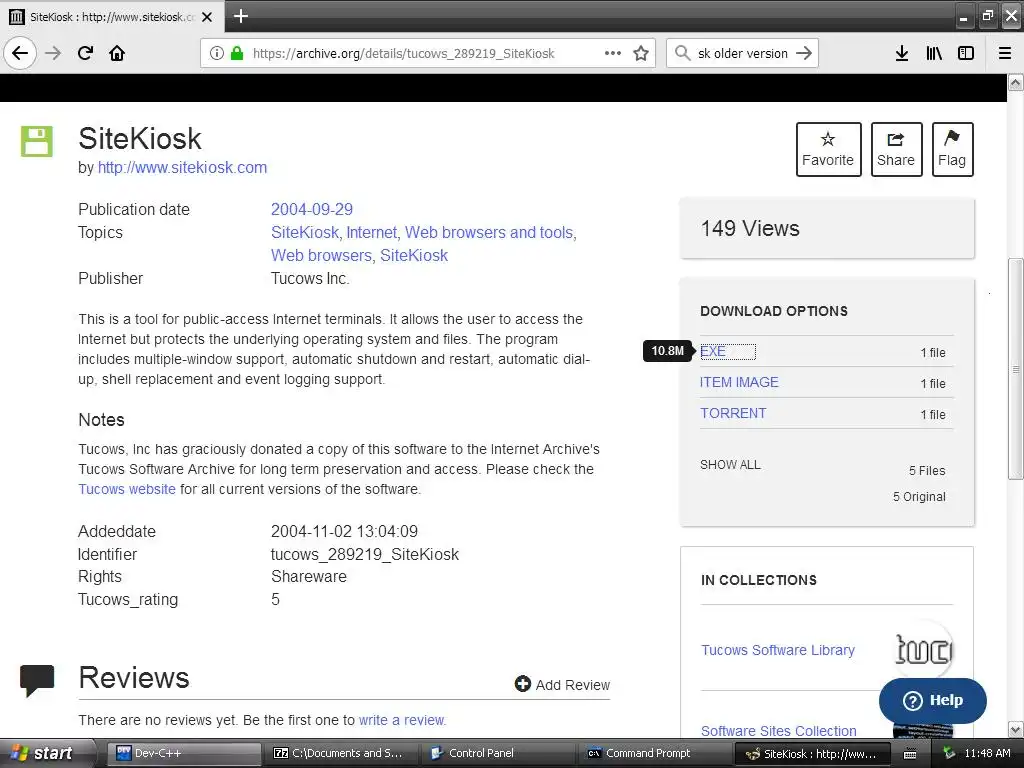Submit search with the arrow button
Image resolution: width=1024 pixels, height=768 pixels.
pyautogui.click(x=804, y=53)
